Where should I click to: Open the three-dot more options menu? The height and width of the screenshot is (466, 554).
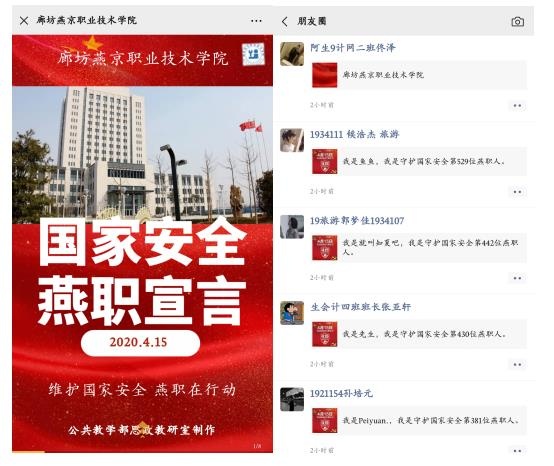(256, 21)
